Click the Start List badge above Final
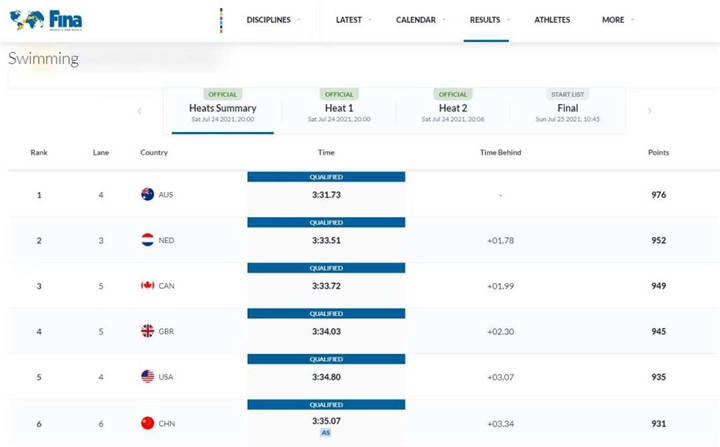The height and width of the screenshot is (447, 720). point(568,94)
